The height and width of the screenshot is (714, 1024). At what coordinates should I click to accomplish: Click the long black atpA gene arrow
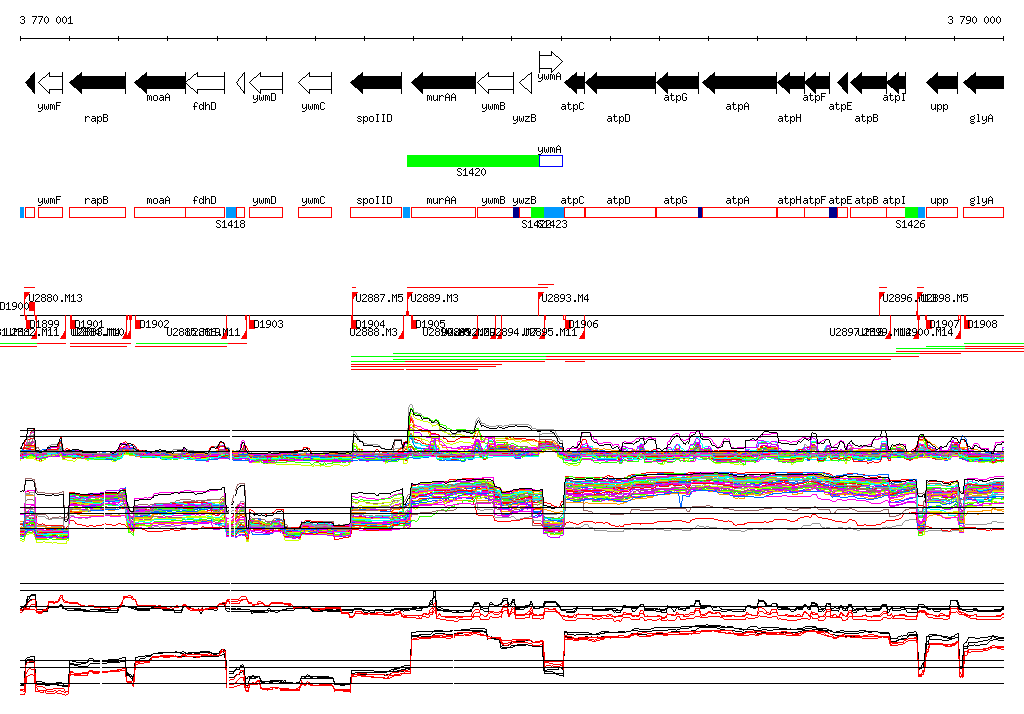[x=739, y=83]
